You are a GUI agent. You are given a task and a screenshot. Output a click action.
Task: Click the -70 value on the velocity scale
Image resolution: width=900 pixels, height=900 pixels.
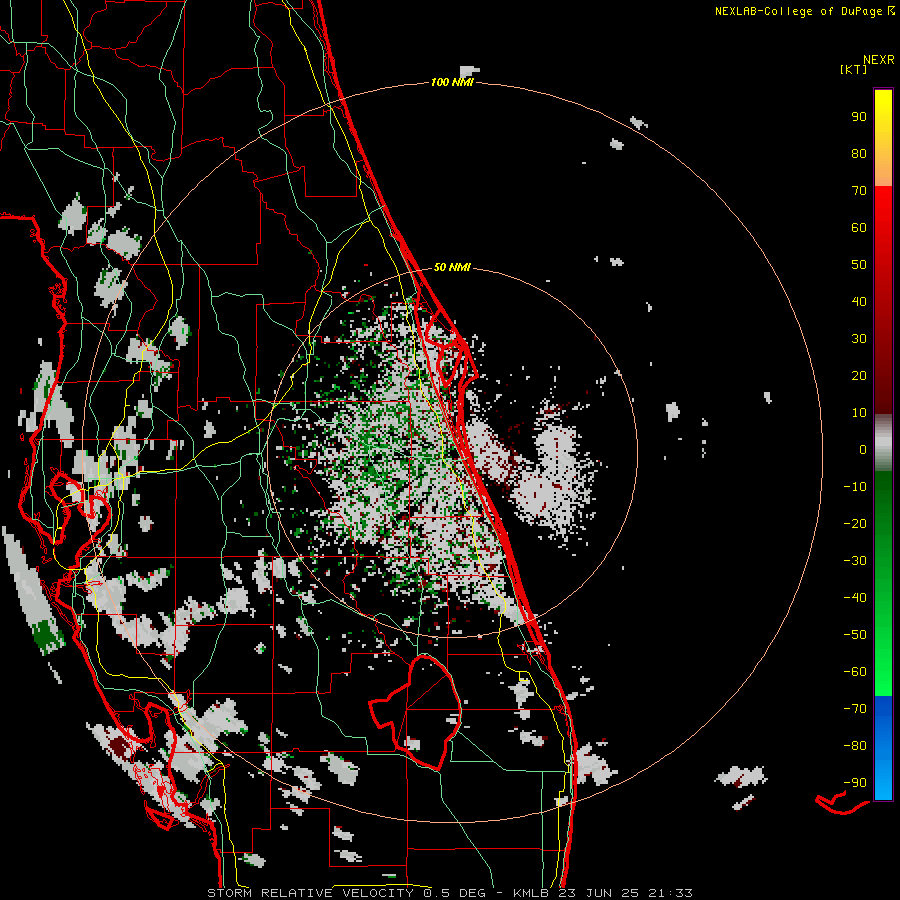(855, 709)
